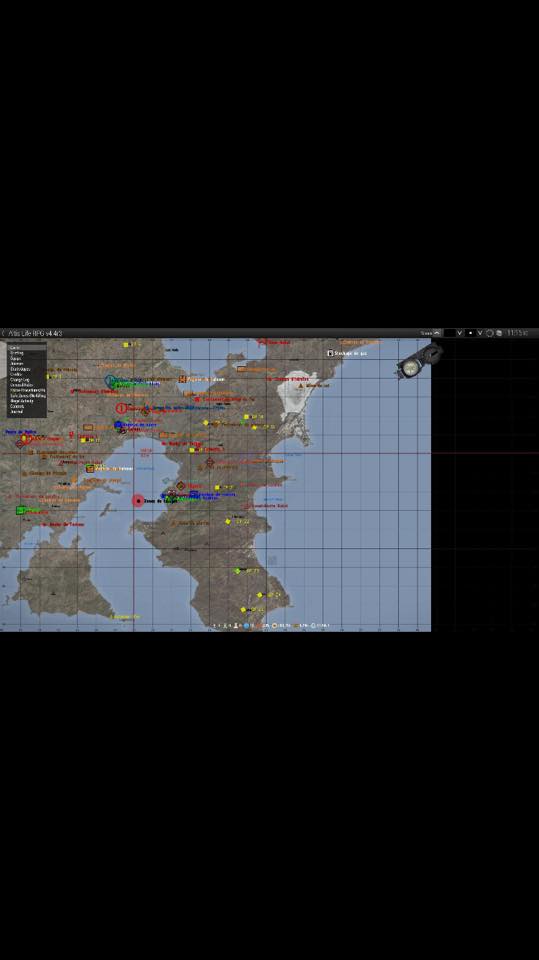Click the red circle marker numbered 1
539x960 pixels.
(121, 408)
